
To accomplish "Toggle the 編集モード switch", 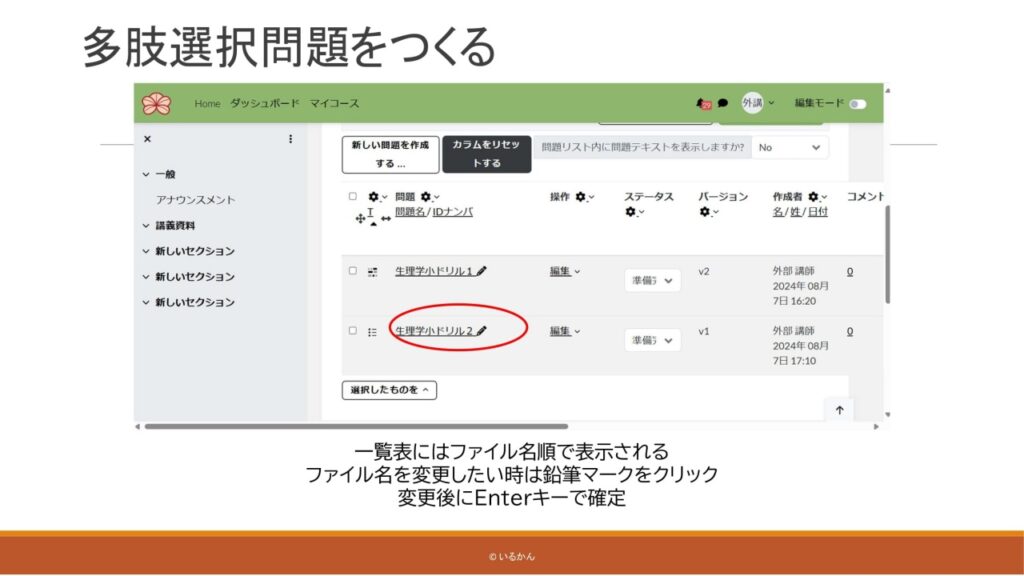I will (x=858, y=103).
